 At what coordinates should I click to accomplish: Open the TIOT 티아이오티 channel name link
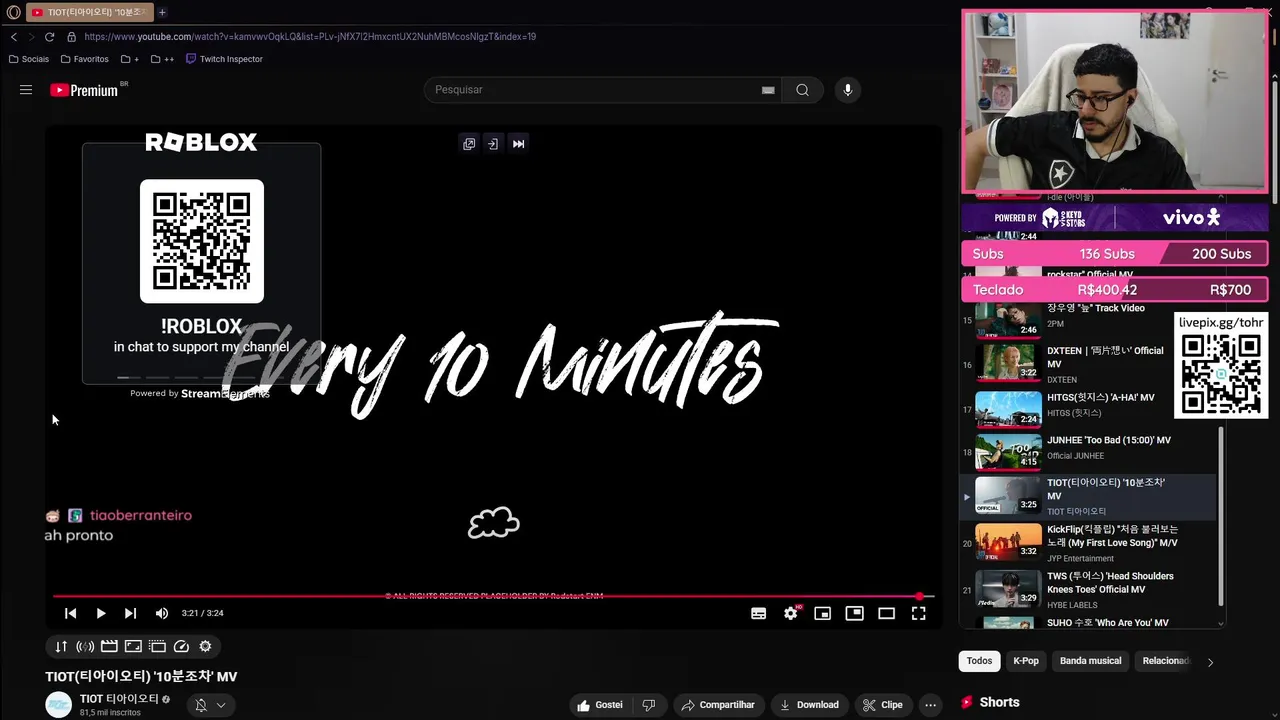click(x=119, y=699)
